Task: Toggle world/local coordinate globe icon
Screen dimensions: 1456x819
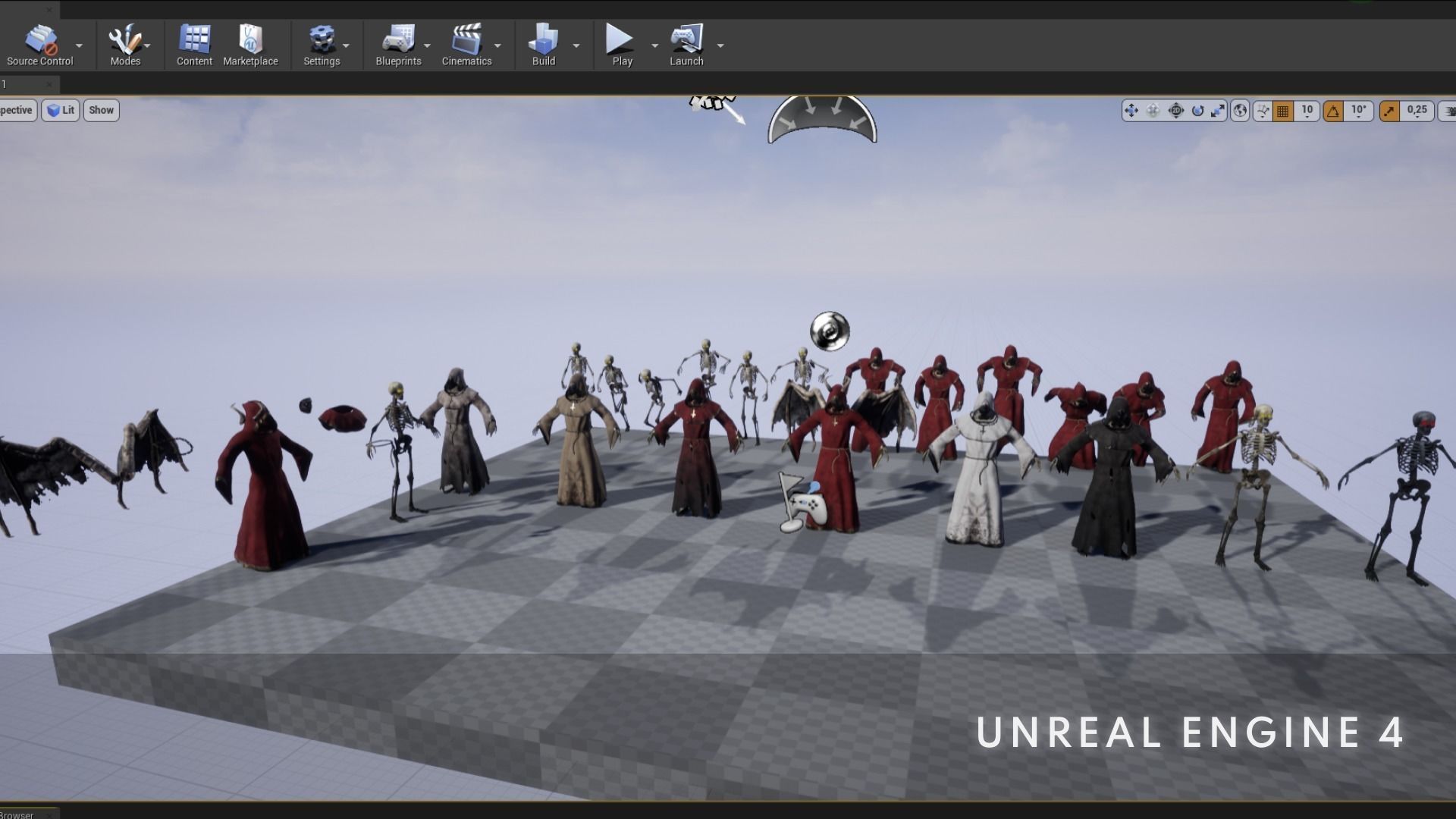Action: click(x=1240, y=111)
